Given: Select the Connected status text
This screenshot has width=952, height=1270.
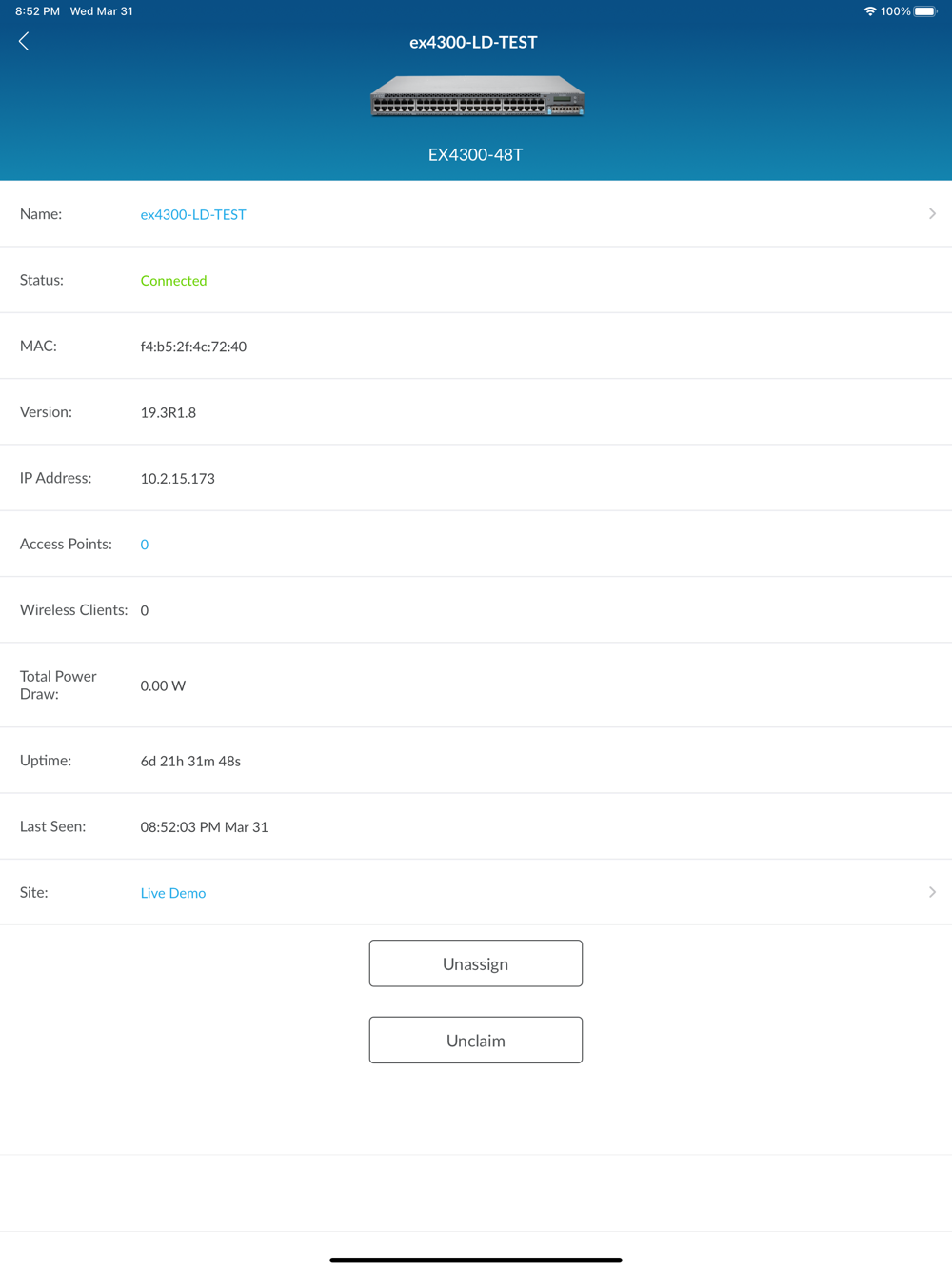Looking at the screenshot, I should (173, 281).
